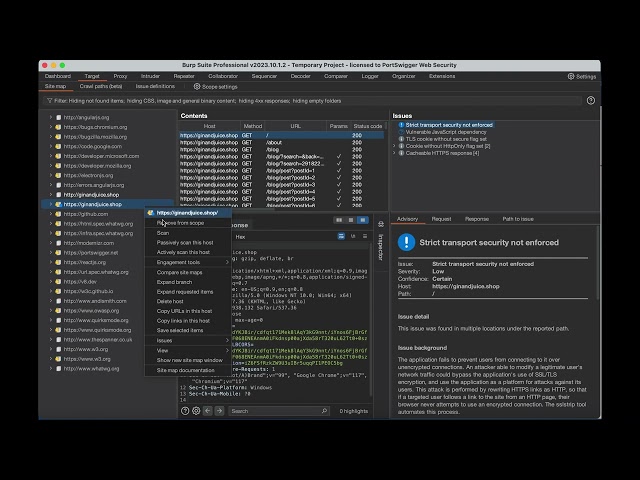Switch to the Proxy tab
The height and width of the screenshot is (480, 640).
coord(120,76)
